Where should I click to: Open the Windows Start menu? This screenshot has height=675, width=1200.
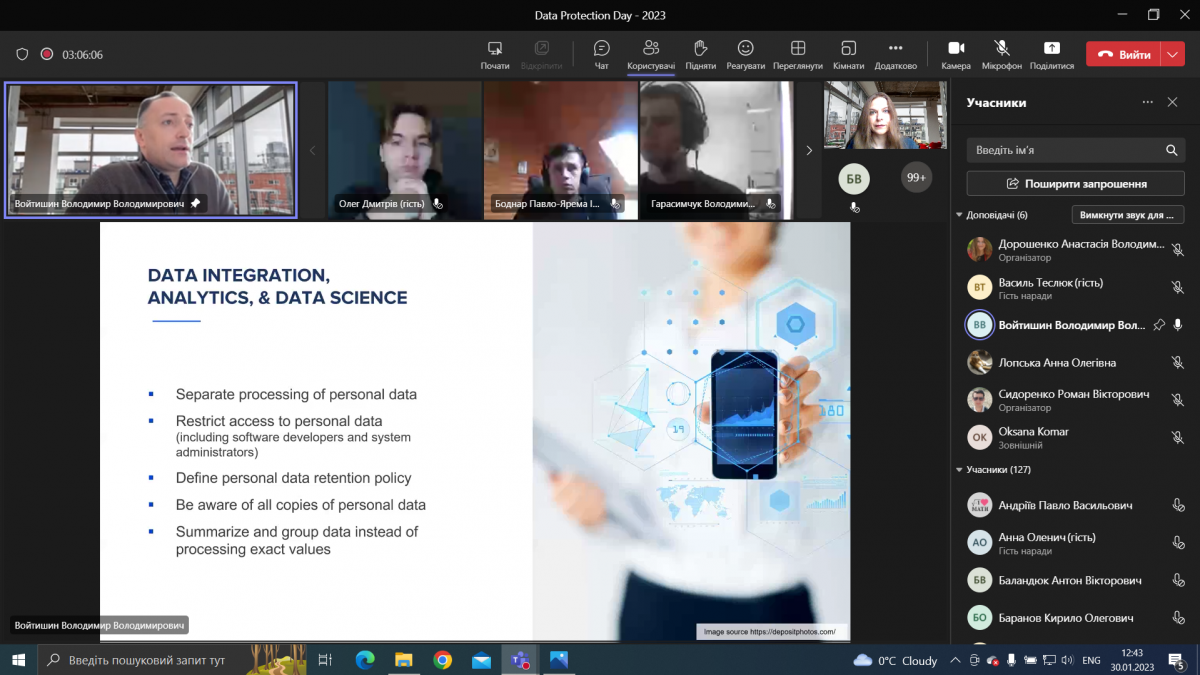(18, 660)
